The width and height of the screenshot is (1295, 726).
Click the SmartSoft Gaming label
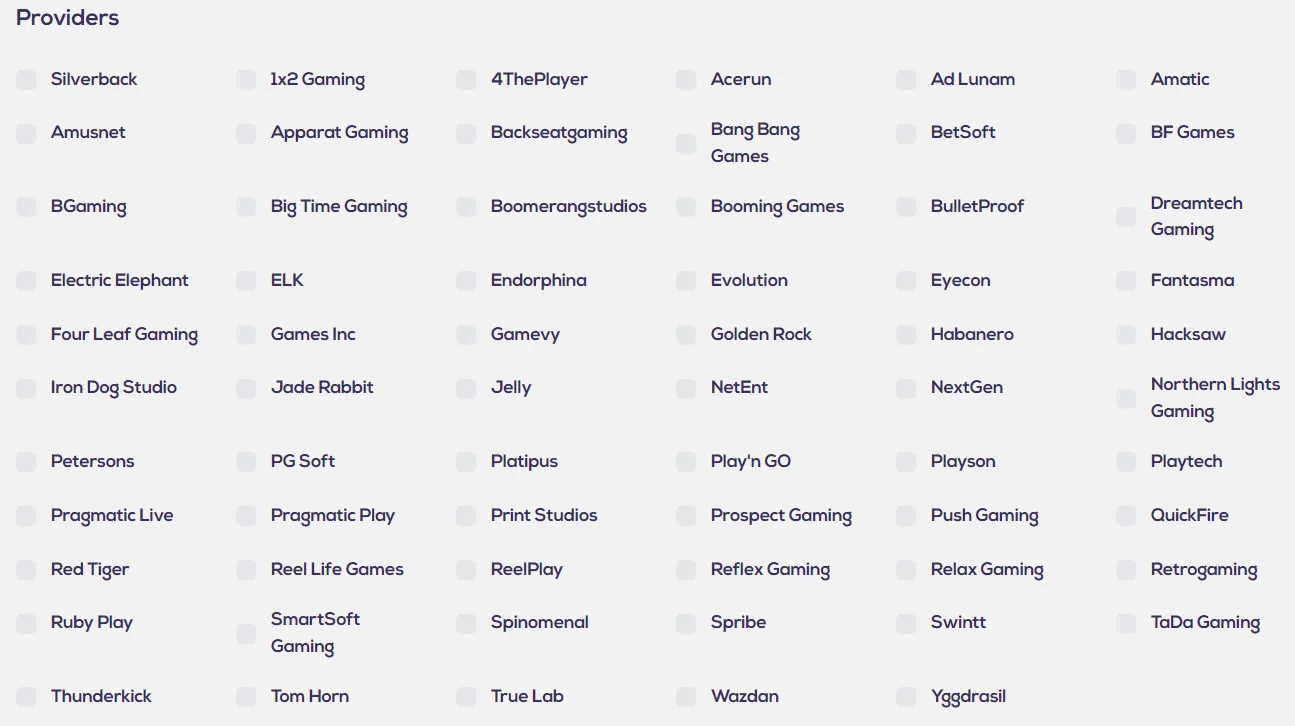click(x=315, y=632)
